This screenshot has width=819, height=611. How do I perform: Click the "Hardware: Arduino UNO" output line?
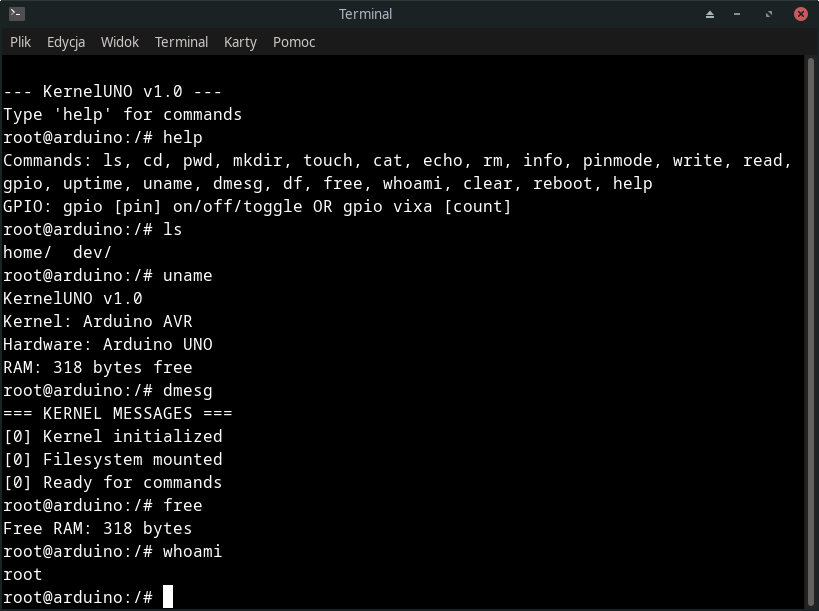107,344
